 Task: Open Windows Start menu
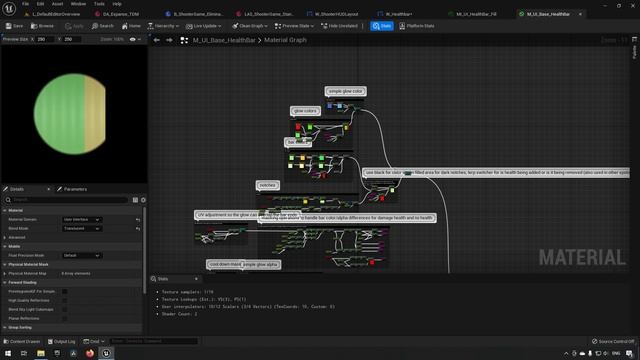[x=8, y=353]
